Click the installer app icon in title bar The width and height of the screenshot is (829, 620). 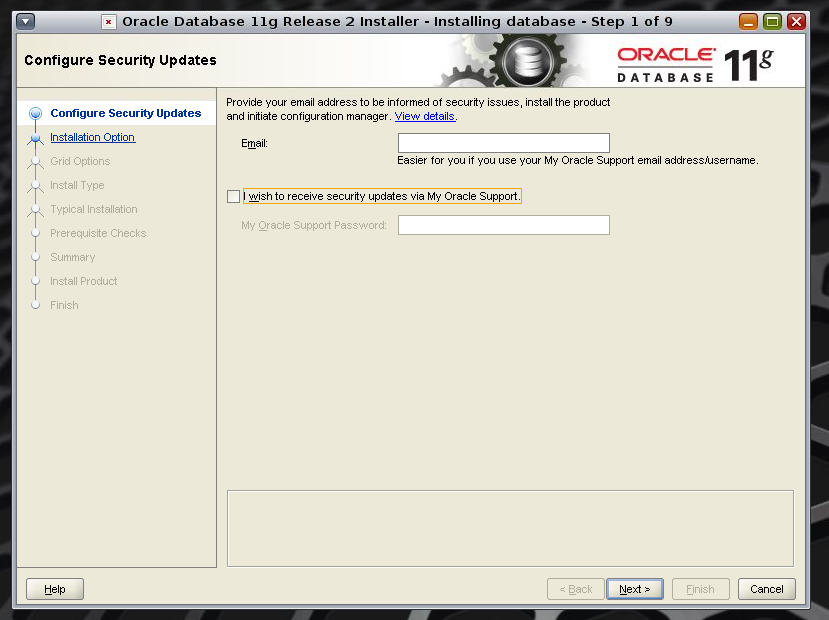point(108,22)
